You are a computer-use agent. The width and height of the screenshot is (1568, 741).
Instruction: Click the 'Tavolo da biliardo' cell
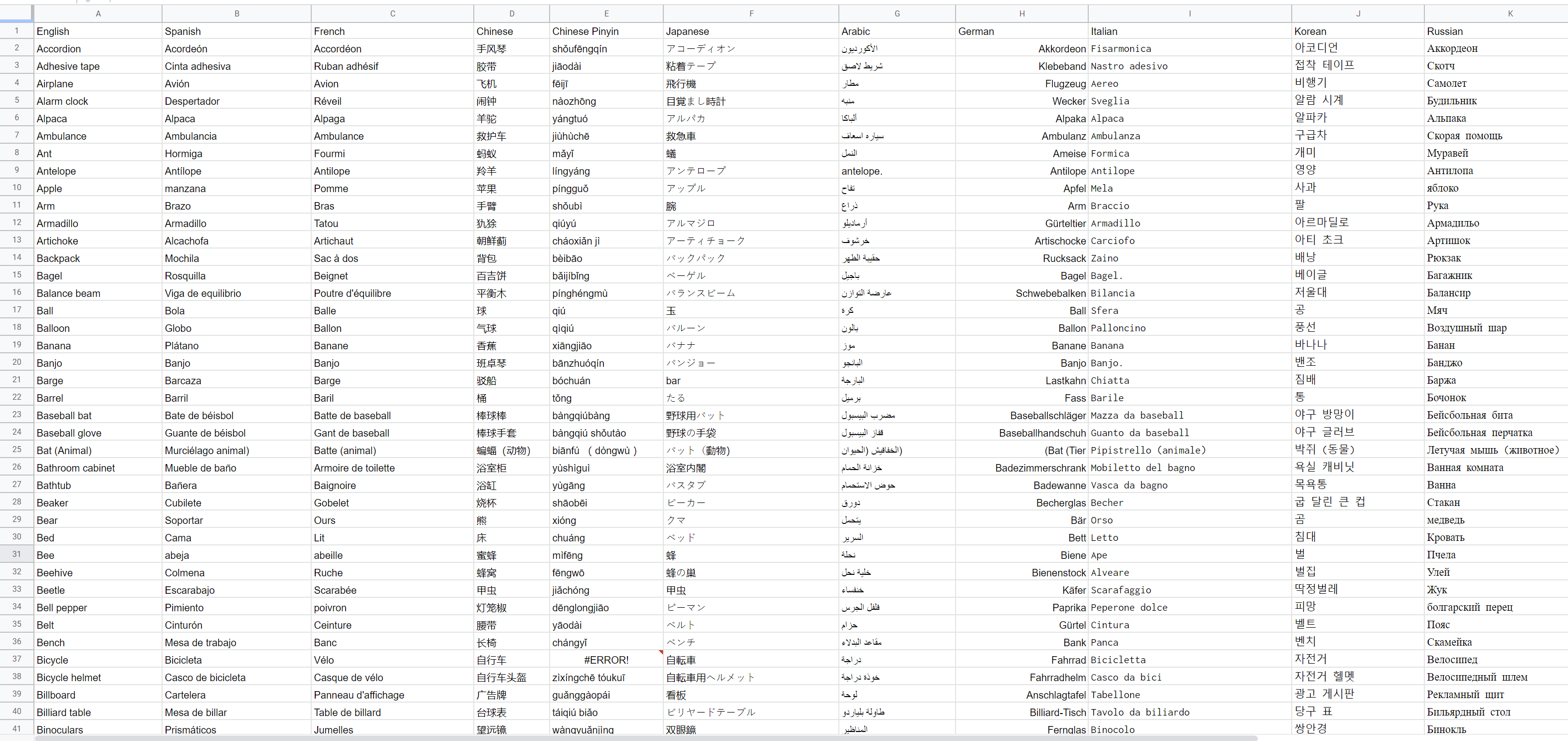pyautogui.click(x=1140, y=713)
